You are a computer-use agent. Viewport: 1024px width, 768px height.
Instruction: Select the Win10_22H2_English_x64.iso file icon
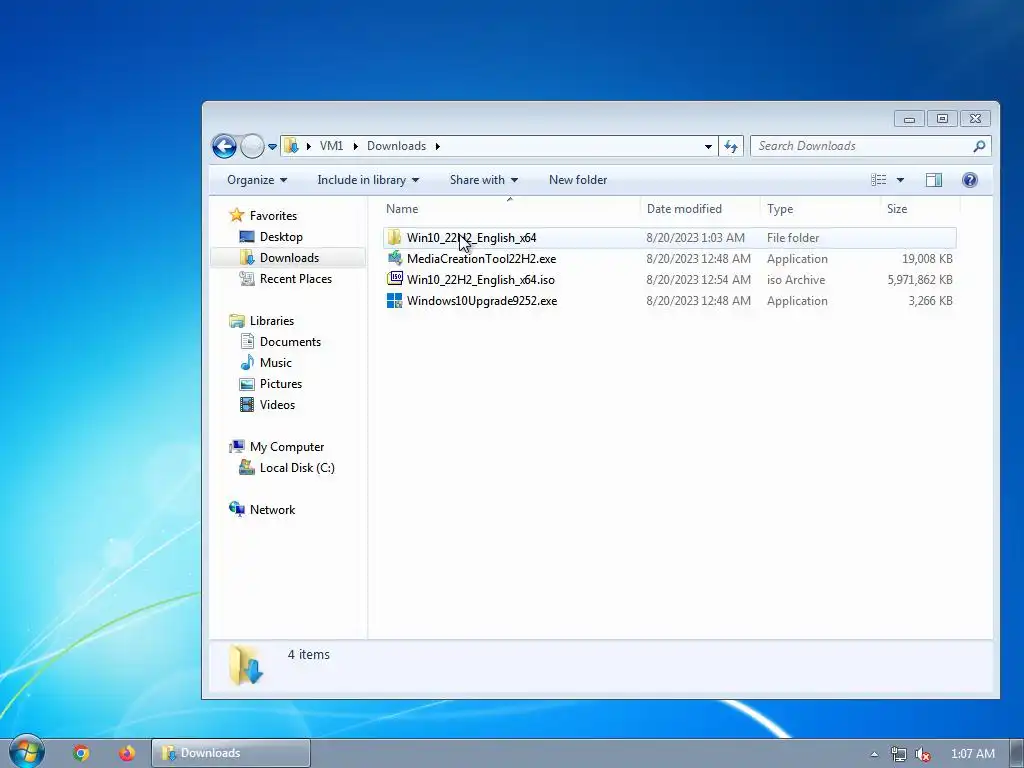coord(394,279)
